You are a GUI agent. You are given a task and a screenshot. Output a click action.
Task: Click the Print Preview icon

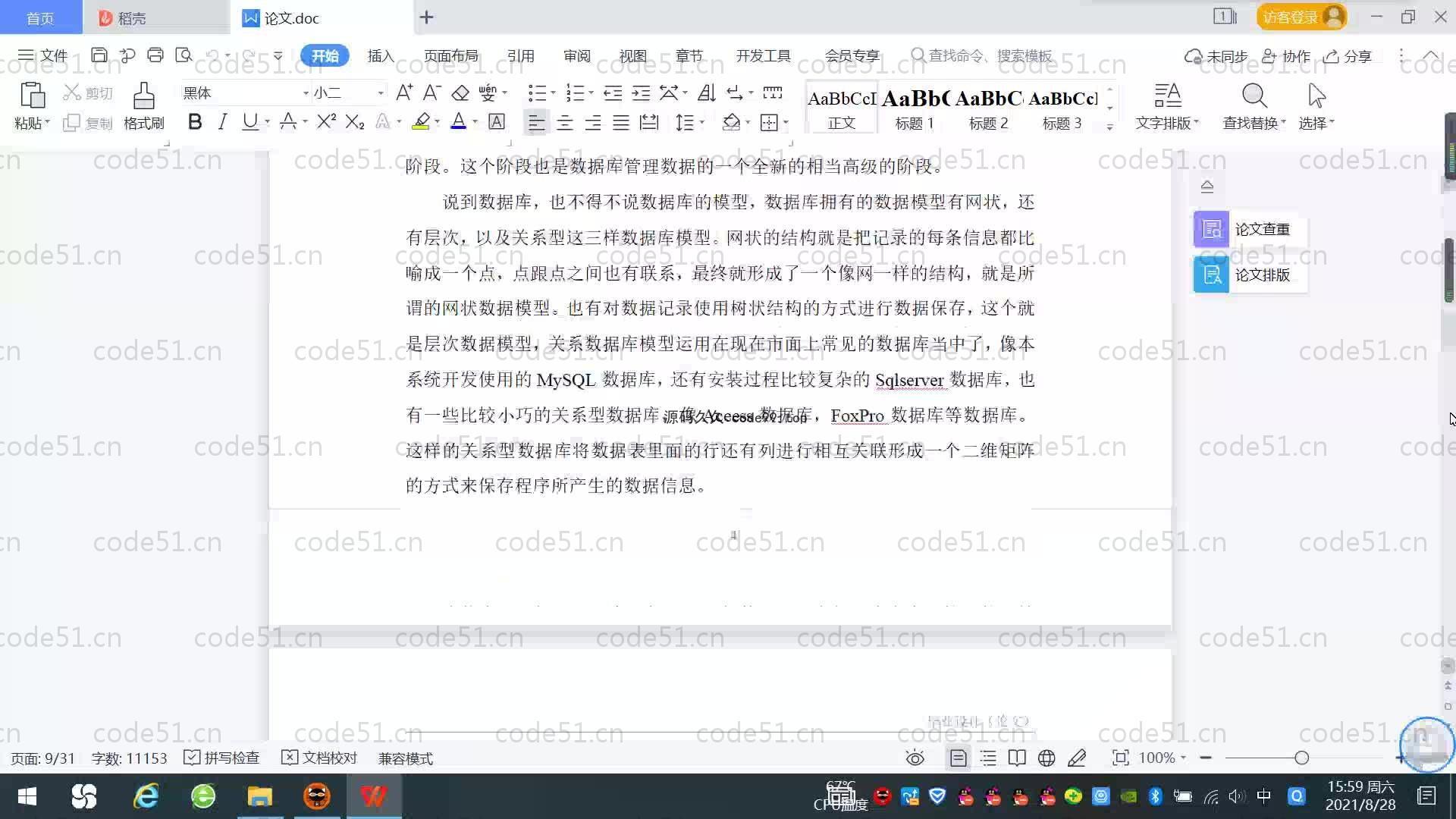(x=184, y=55)
